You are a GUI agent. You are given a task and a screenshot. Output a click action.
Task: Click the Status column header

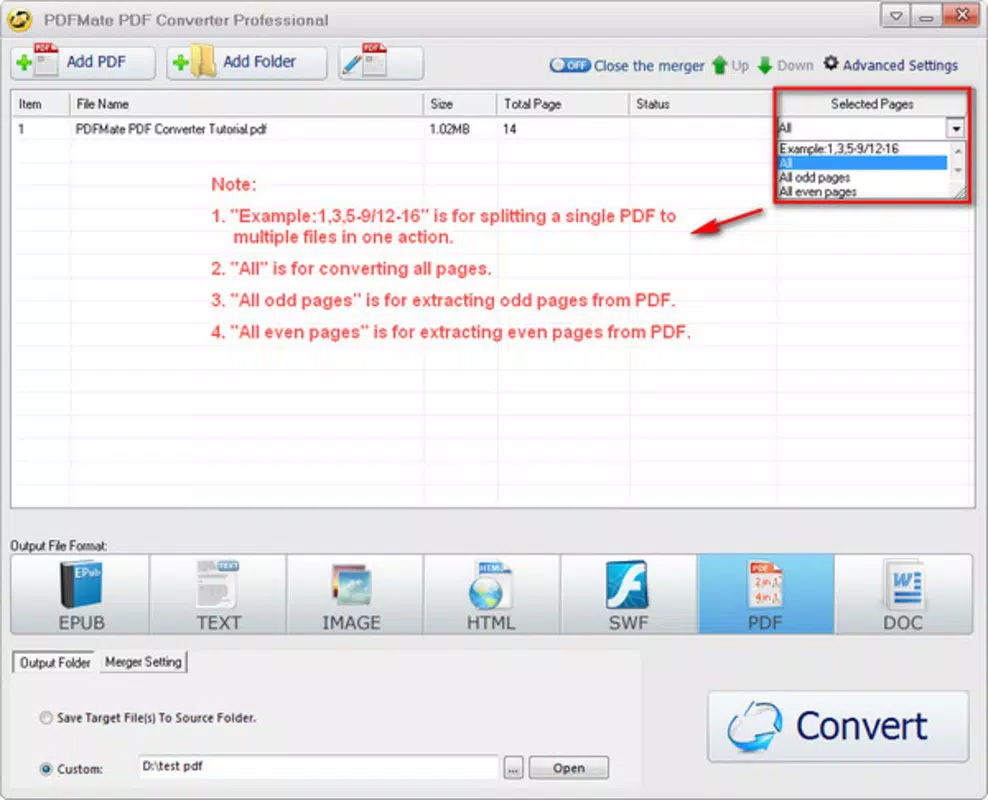click(x=702, y=104)
